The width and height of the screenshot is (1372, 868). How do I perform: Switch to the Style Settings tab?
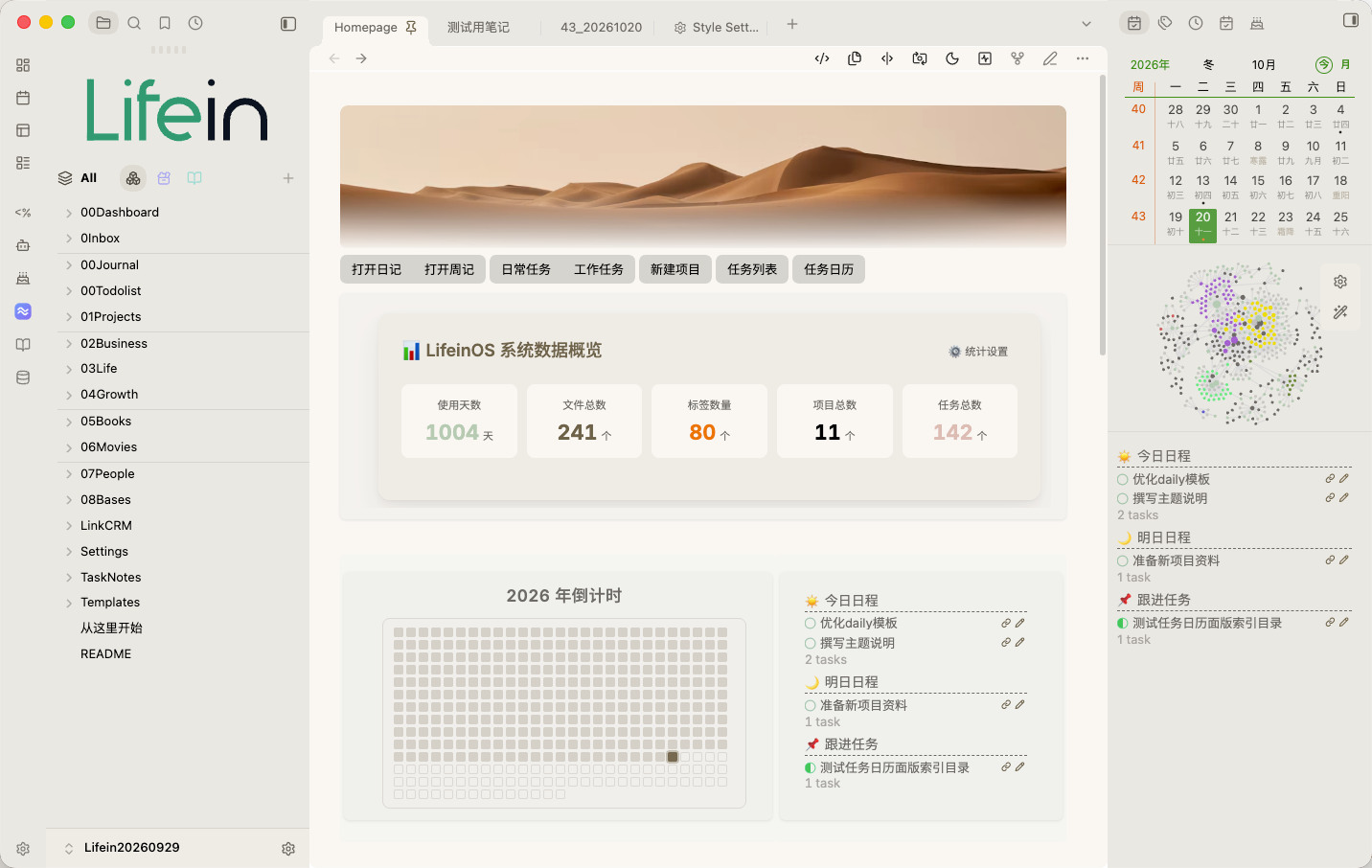pyautogui.click(x=717, y=28)
